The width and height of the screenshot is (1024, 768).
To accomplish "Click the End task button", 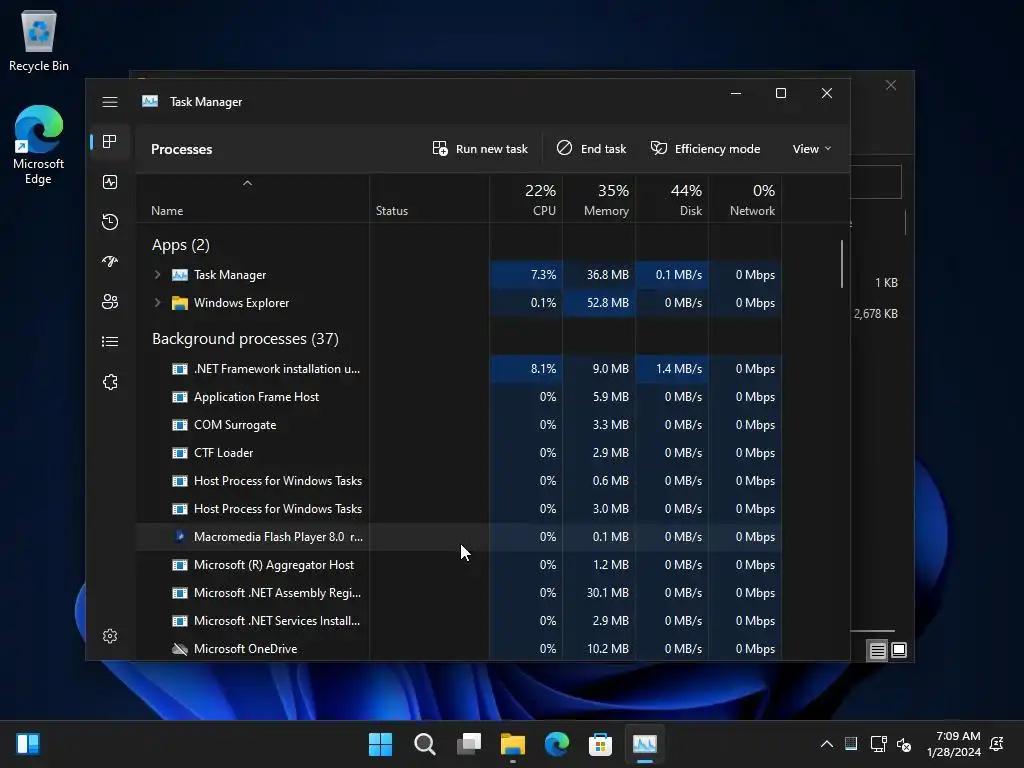I will click(x=591, y=149).
